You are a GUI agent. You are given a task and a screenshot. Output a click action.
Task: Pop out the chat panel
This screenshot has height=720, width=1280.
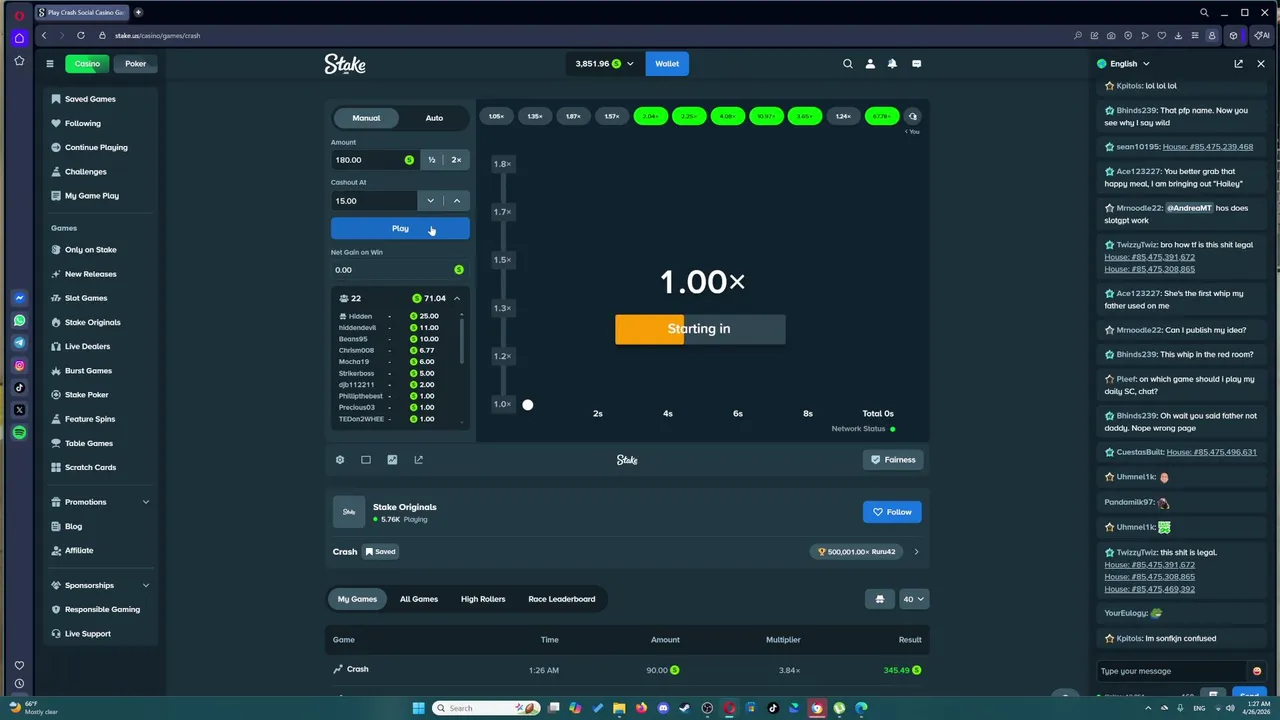[x=1238, y=64]
